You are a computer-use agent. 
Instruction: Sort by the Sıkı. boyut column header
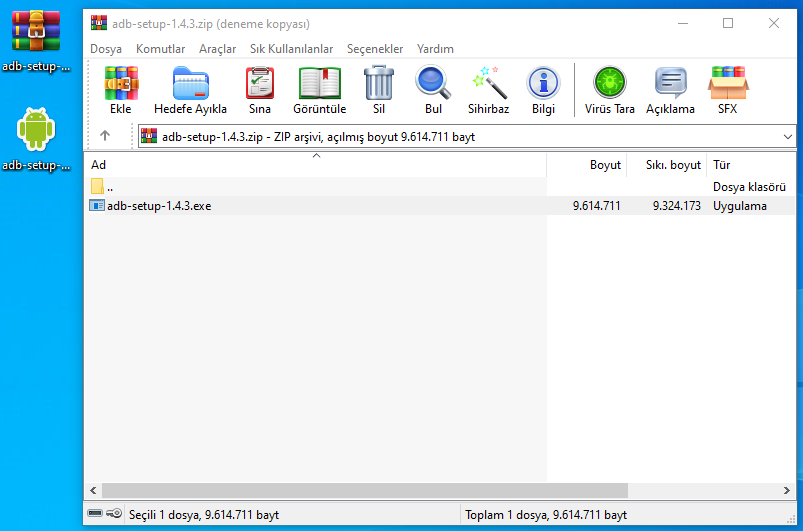[666, 165]
